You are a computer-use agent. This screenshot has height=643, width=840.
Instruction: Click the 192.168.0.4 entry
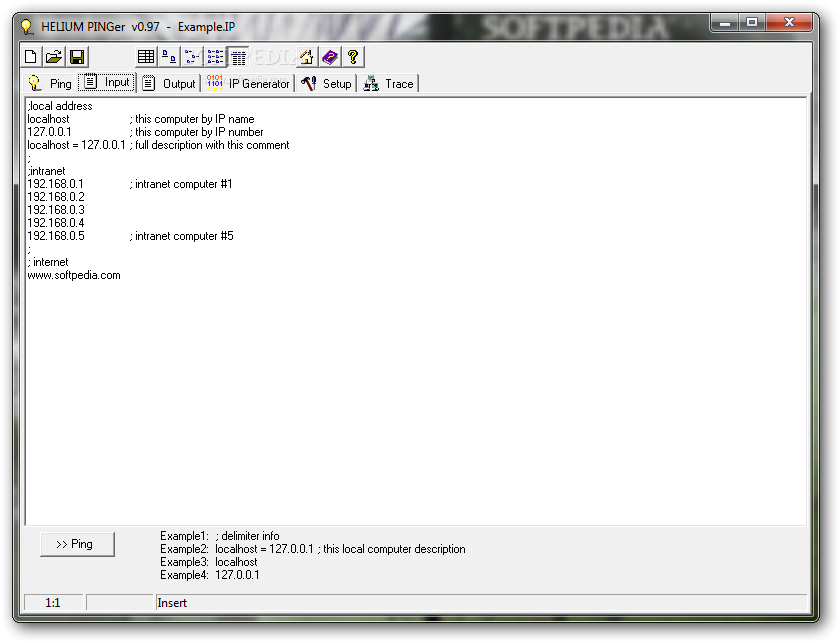[x=56, y=223]
